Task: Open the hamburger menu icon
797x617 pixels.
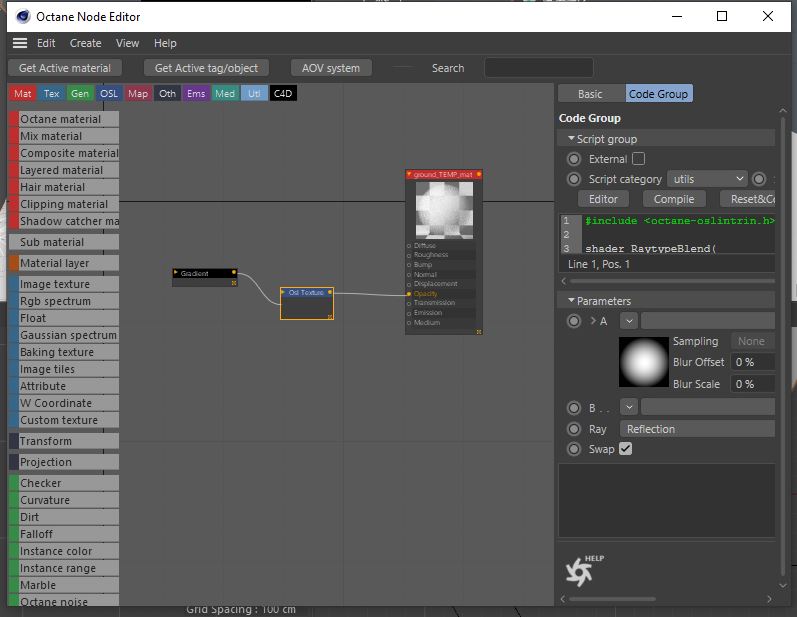Action: tap(20, 43)
